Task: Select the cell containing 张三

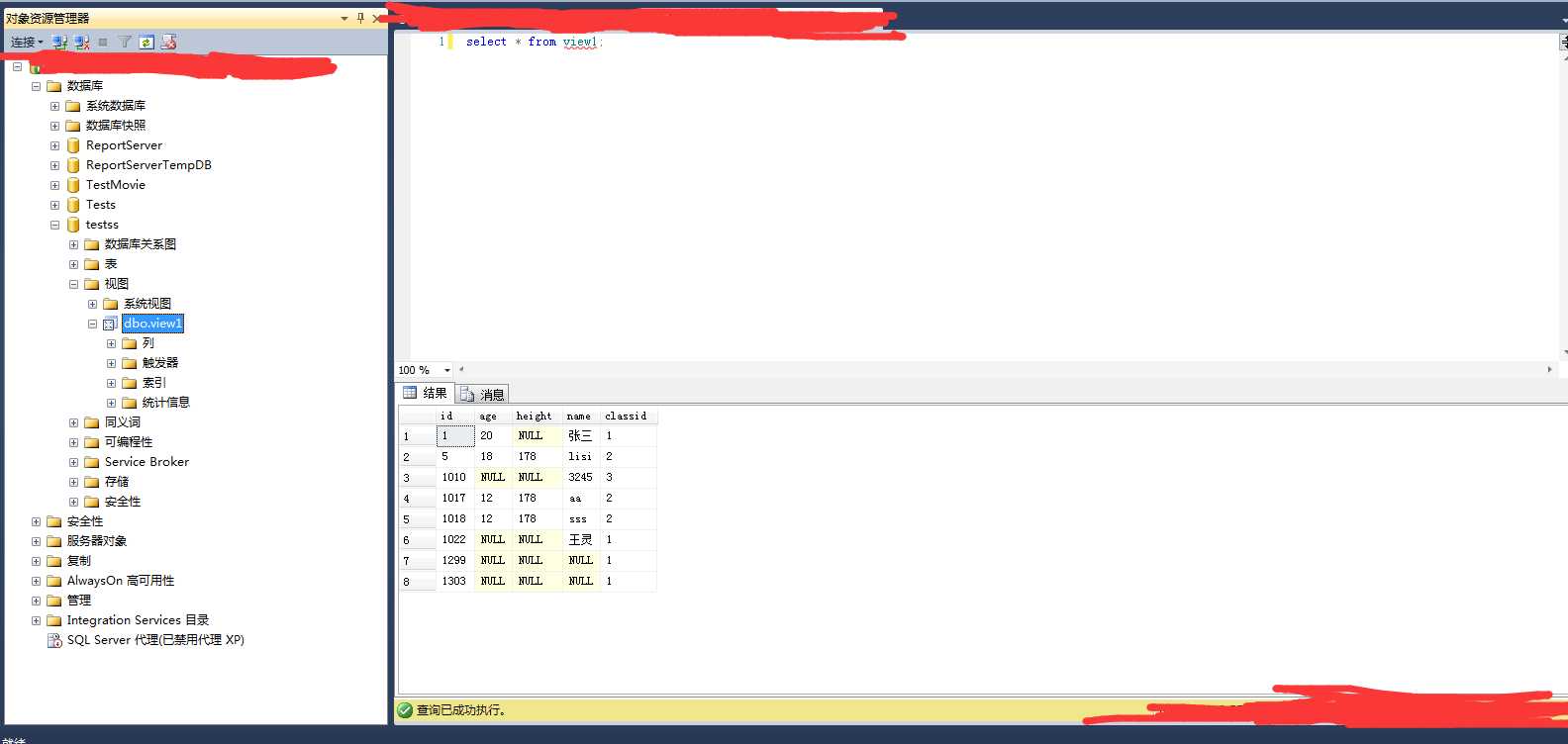Action: (x=581, y=435)
